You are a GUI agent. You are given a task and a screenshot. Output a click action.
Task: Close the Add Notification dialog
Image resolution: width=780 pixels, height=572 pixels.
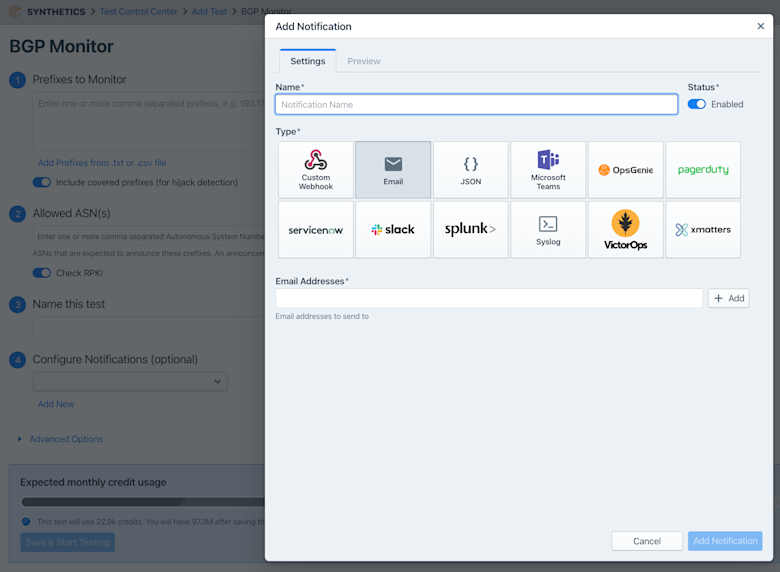click(761, 26)
